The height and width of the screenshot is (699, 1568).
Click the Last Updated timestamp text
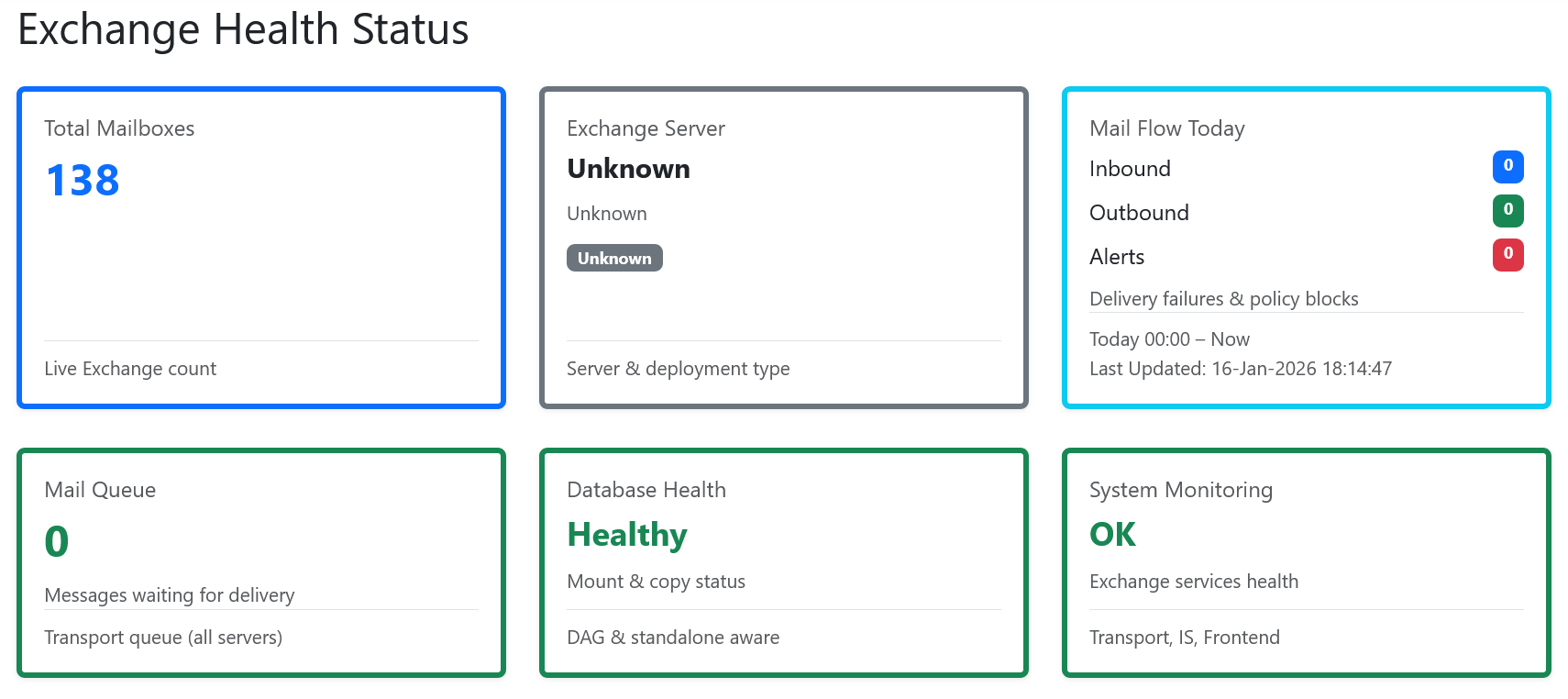click(1240, 369)
